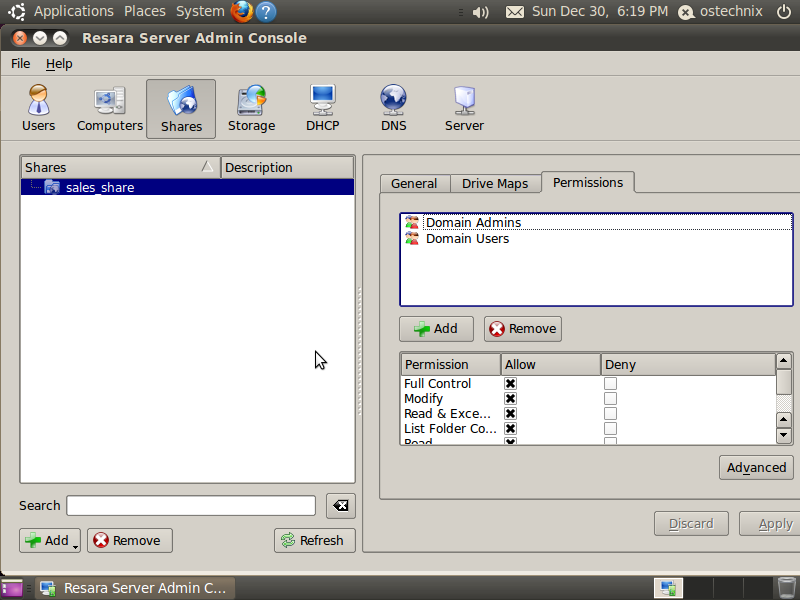The height and width of the screenshot is (600, 800).
Task: Check Deny for Modify permission
Action: (x=610, y=399)
